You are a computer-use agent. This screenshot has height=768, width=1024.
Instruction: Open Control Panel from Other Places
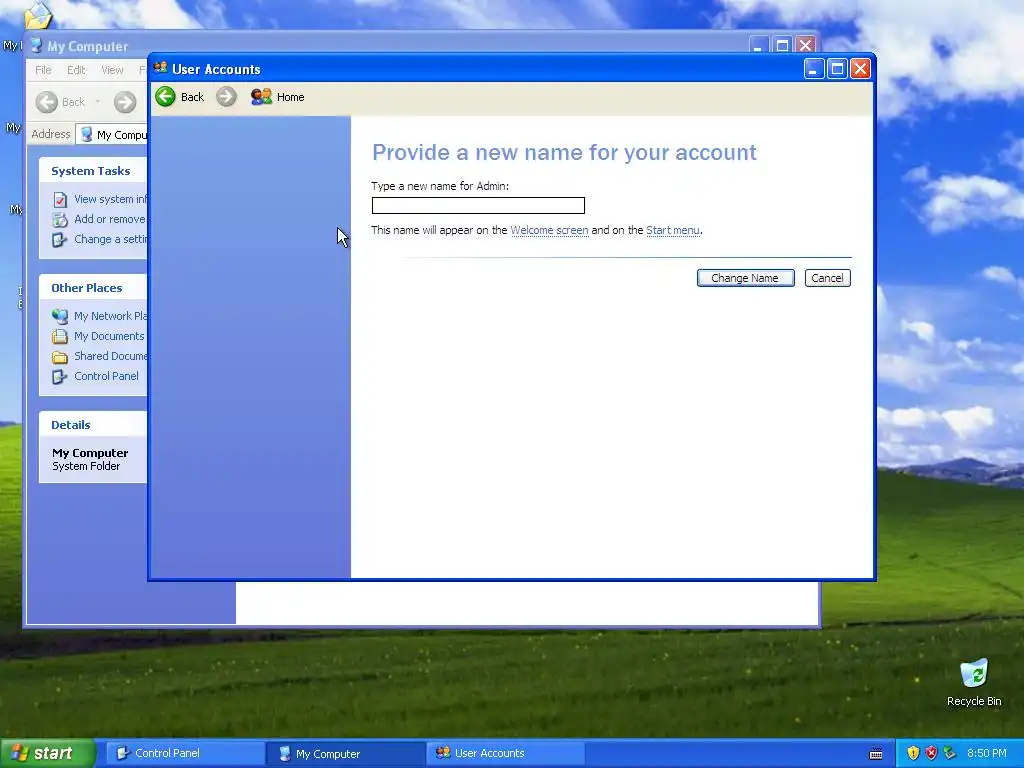106,376
